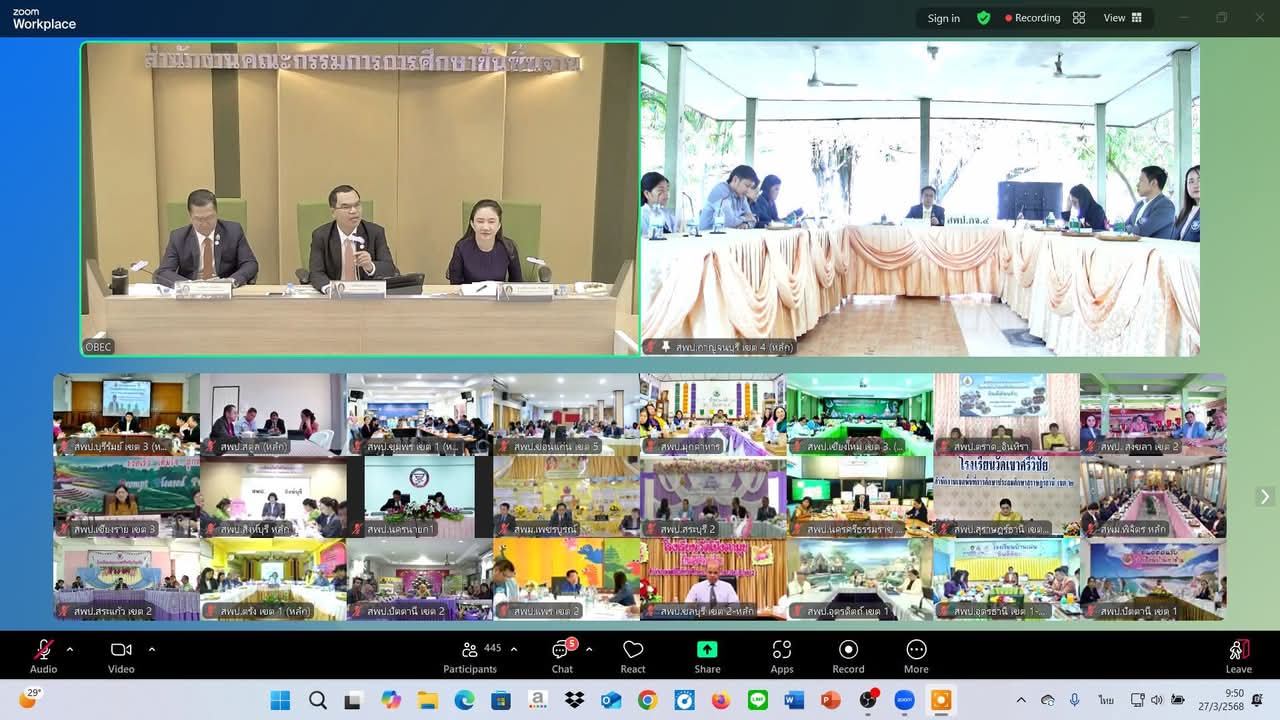The width and height of the screenshot is (1280, 720).
Task: Expand options arrow beside Chat
Action: 589,649
